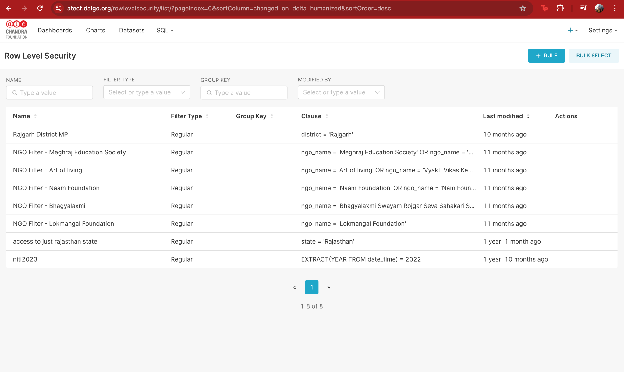The height and width of the screenshot is (372, 624).
Task: Focus the Name search input field
Action: pos(49,93)
